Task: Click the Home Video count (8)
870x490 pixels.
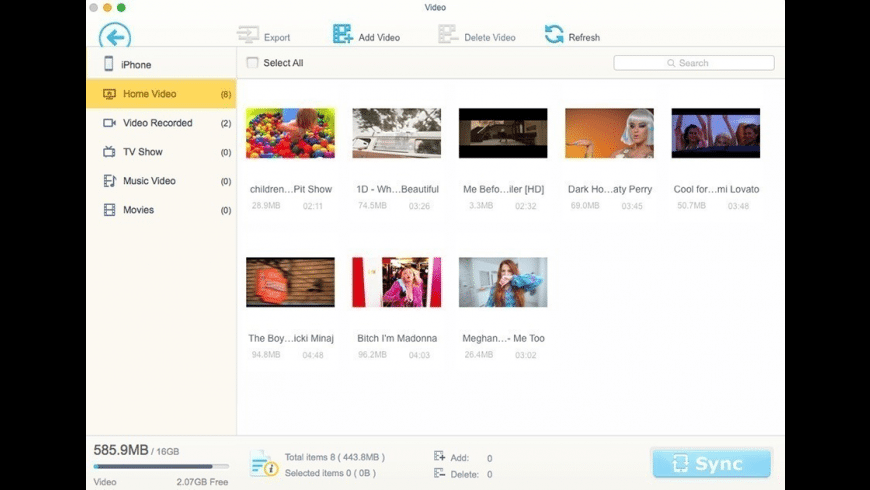Action: click(x=226, y=94)
